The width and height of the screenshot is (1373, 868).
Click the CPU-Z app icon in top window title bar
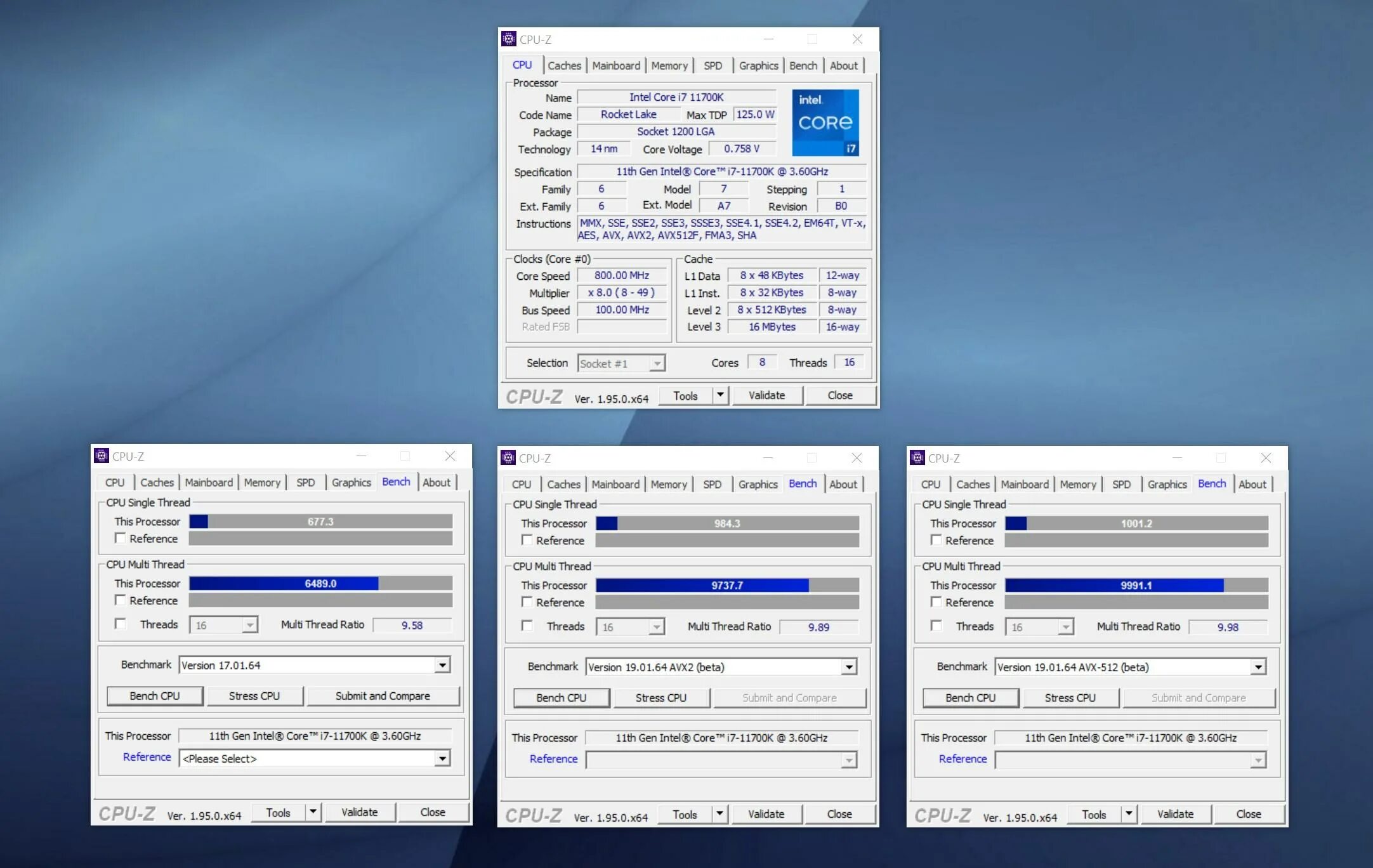[509, 39]
